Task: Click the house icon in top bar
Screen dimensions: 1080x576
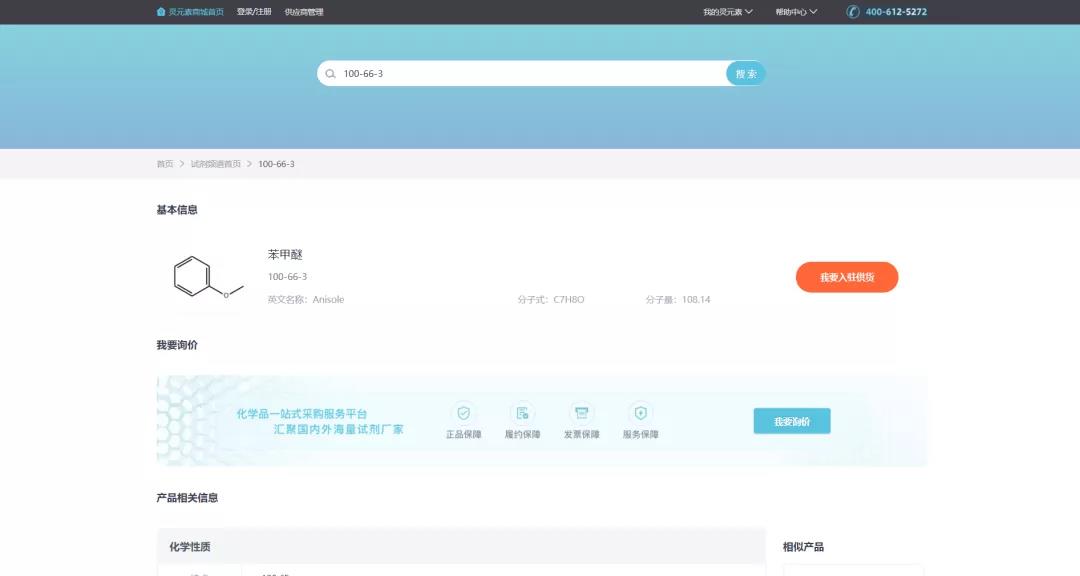Action: coord(161,12)
